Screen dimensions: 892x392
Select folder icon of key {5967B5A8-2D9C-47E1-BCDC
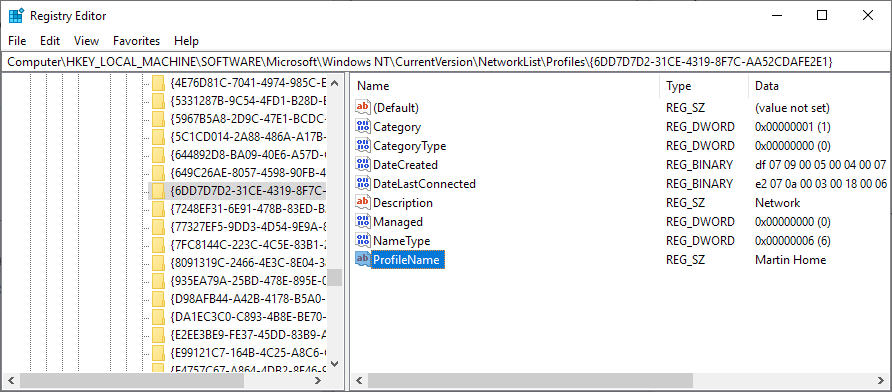pos(158,119)
